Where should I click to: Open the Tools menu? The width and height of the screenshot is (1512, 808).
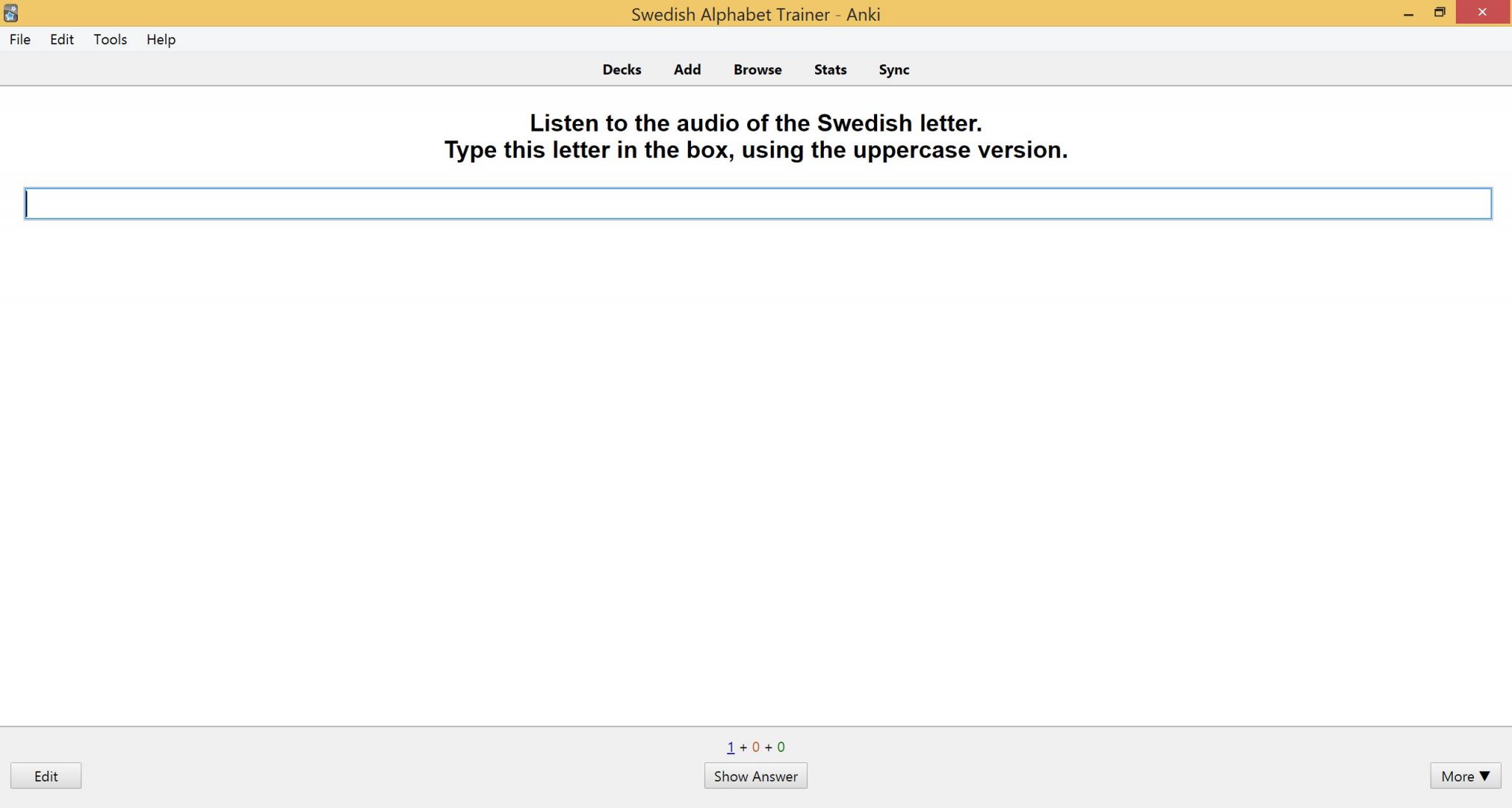[110, 39]
